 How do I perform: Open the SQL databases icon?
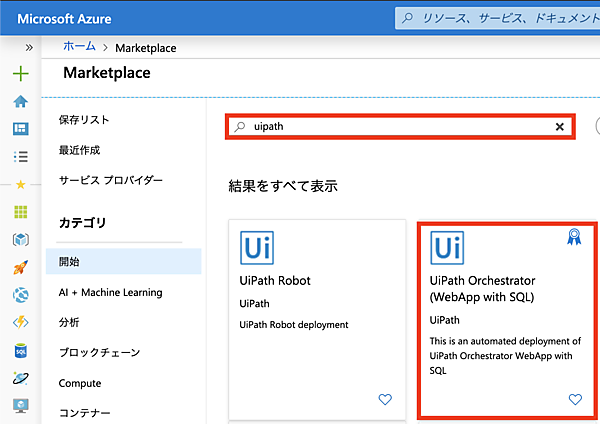pos(20,351)
